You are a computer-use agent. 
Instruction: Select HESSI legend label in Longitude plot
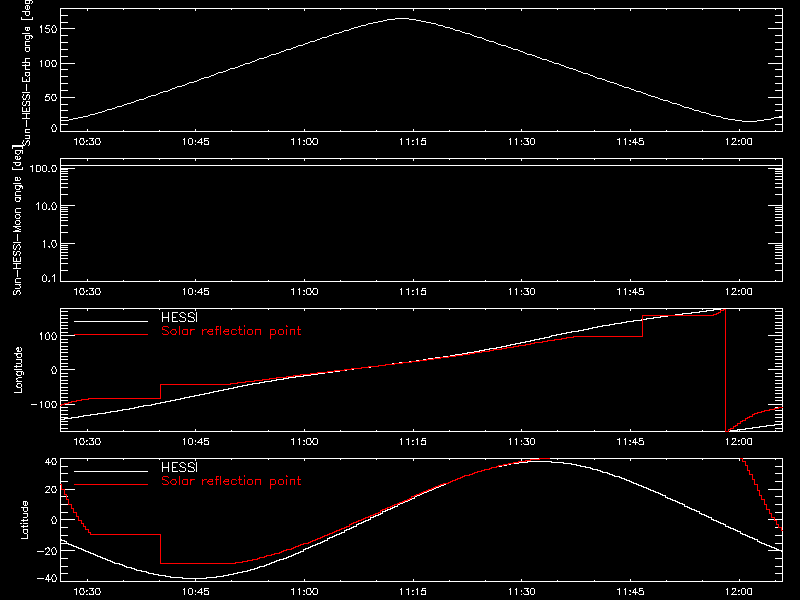[x=179, y=317]
